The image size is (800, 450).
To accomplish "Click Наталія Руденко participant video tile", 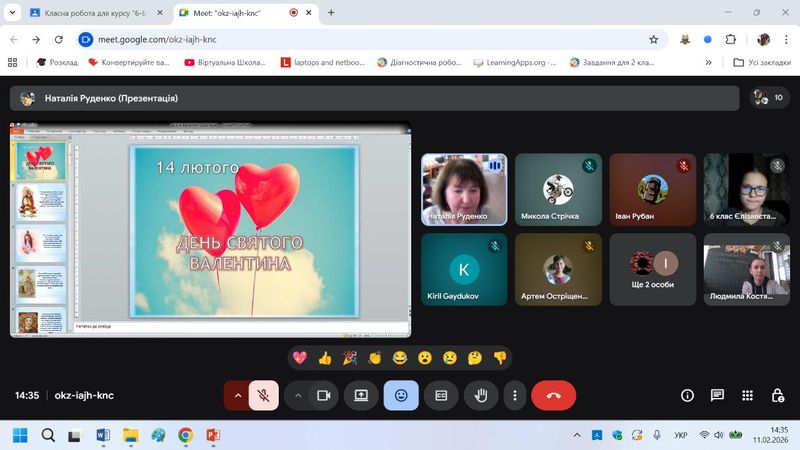I will [x=464, y=189].
